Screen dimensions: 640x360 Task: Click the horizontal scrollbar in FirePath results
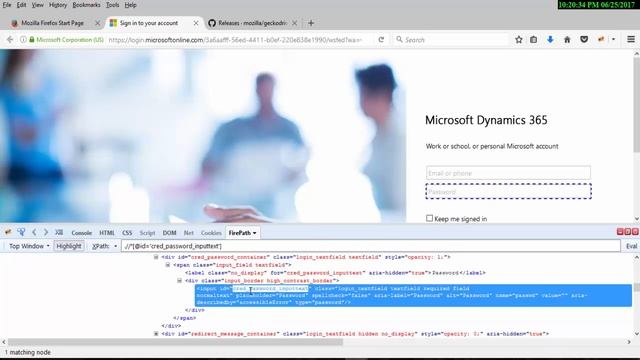[176, 342]
